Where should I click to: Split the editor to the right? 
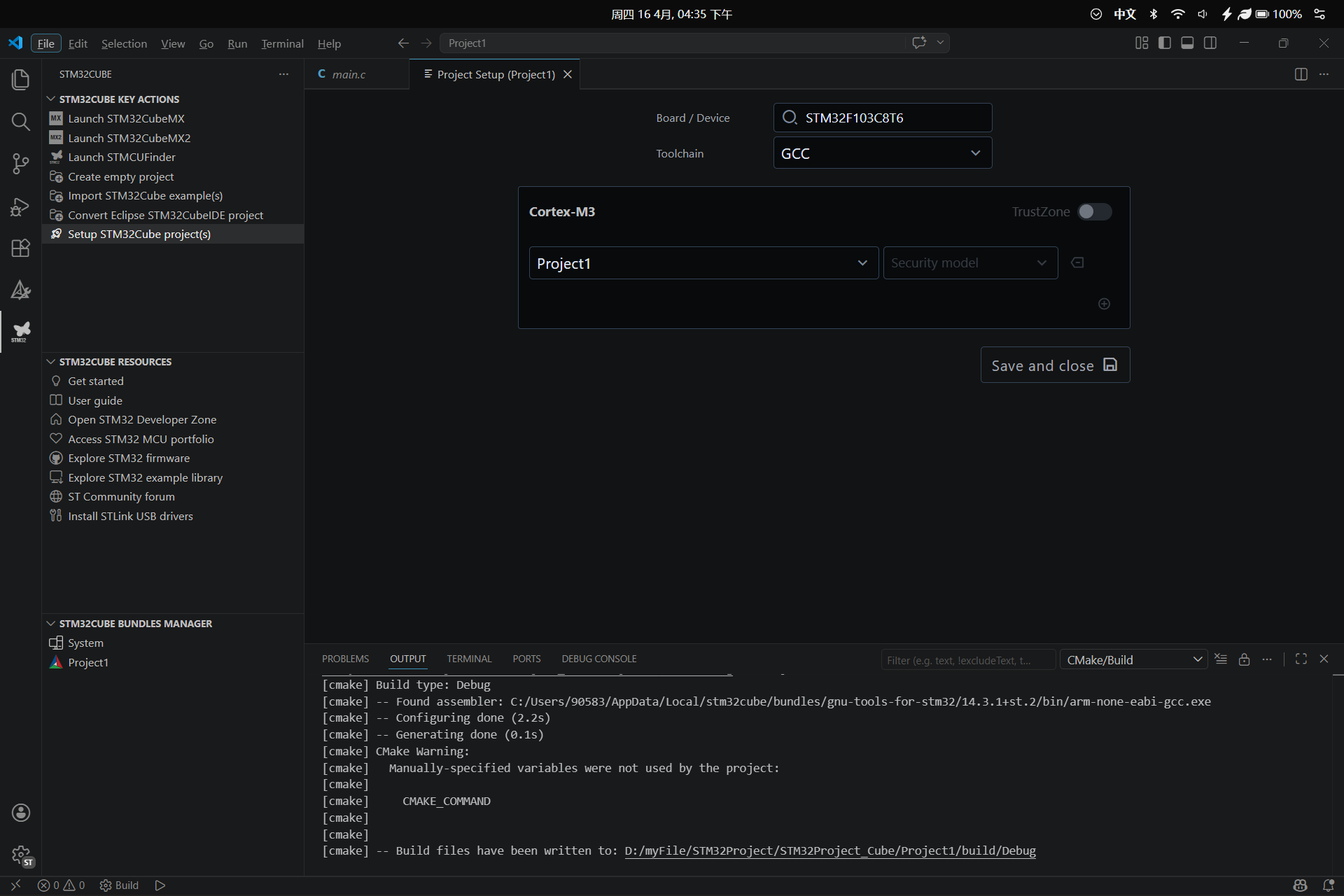[1301, 74]
